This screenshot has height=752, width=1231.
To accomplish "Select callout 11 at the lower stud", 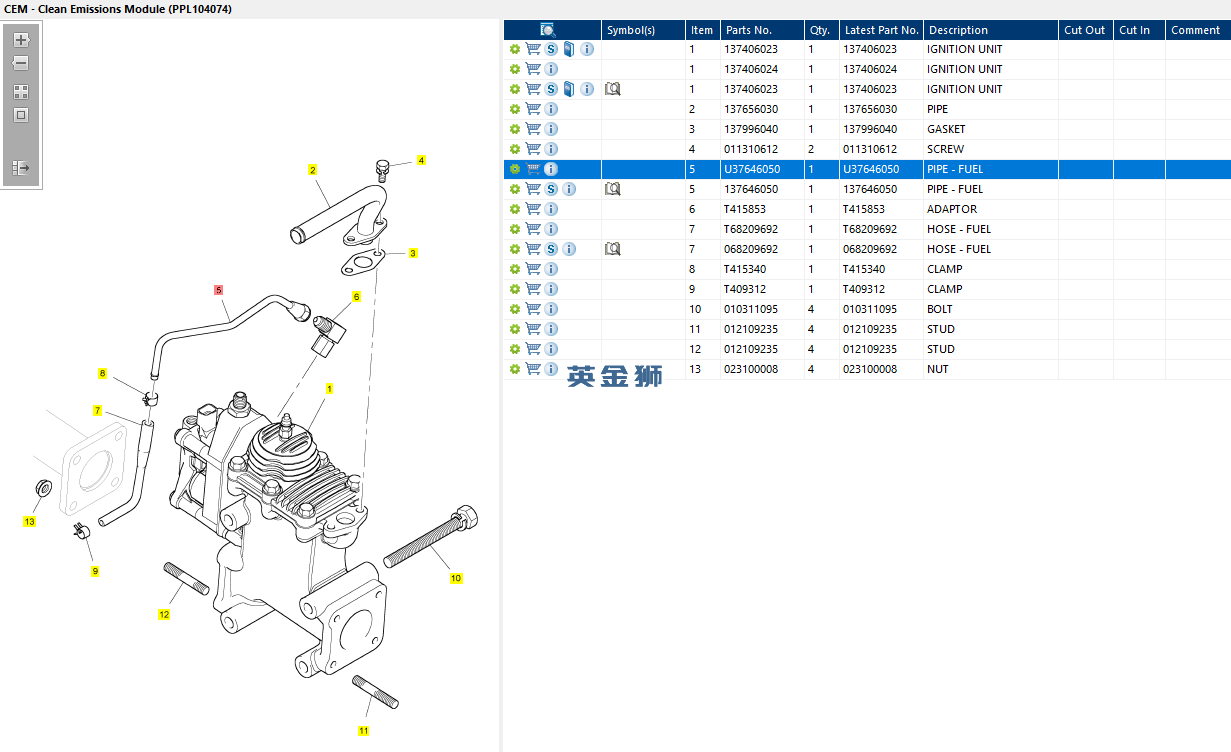I will point(363,730).
